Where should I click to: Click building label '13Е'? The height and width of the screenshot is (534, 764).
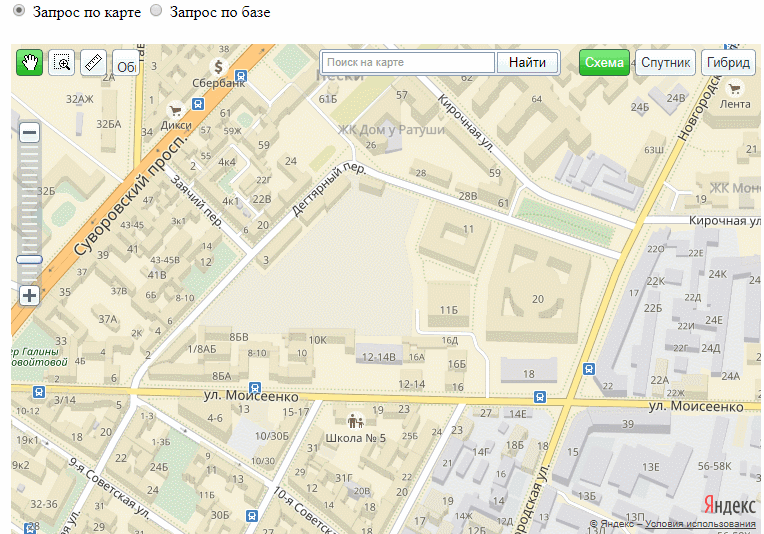pos(650,467)
